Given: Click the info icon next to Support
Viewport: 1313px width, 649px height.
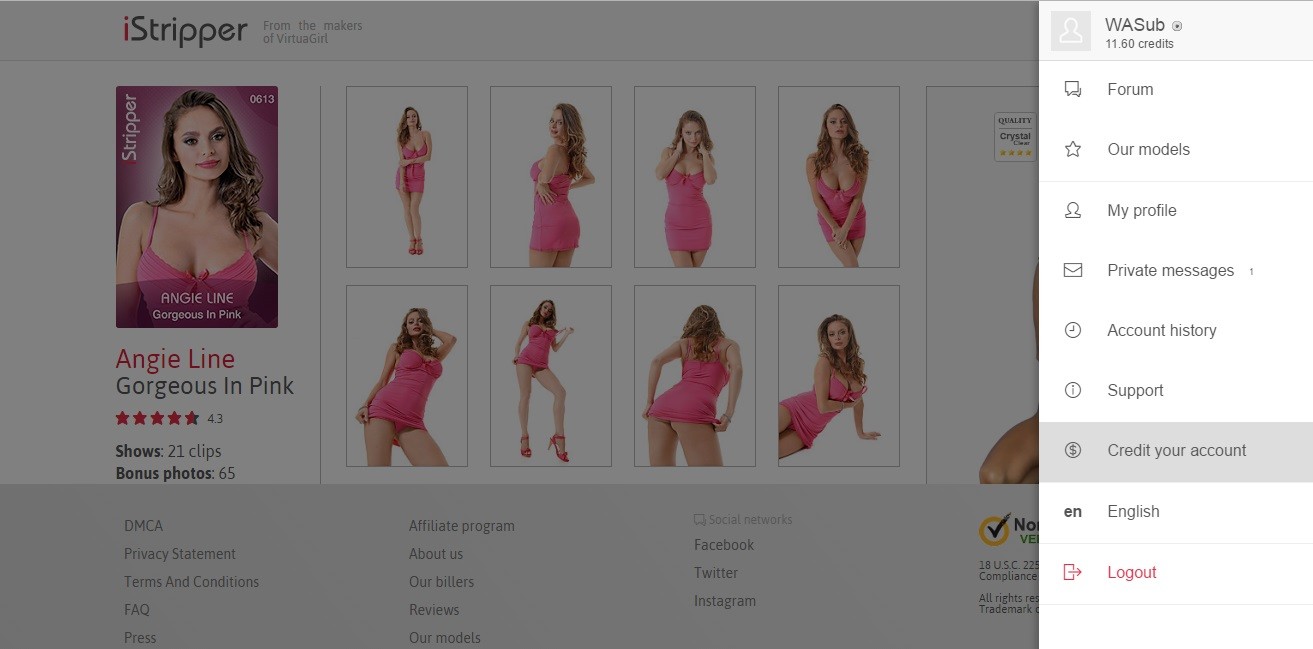Looking at the screenshot, I should (x=1073, y=390).
